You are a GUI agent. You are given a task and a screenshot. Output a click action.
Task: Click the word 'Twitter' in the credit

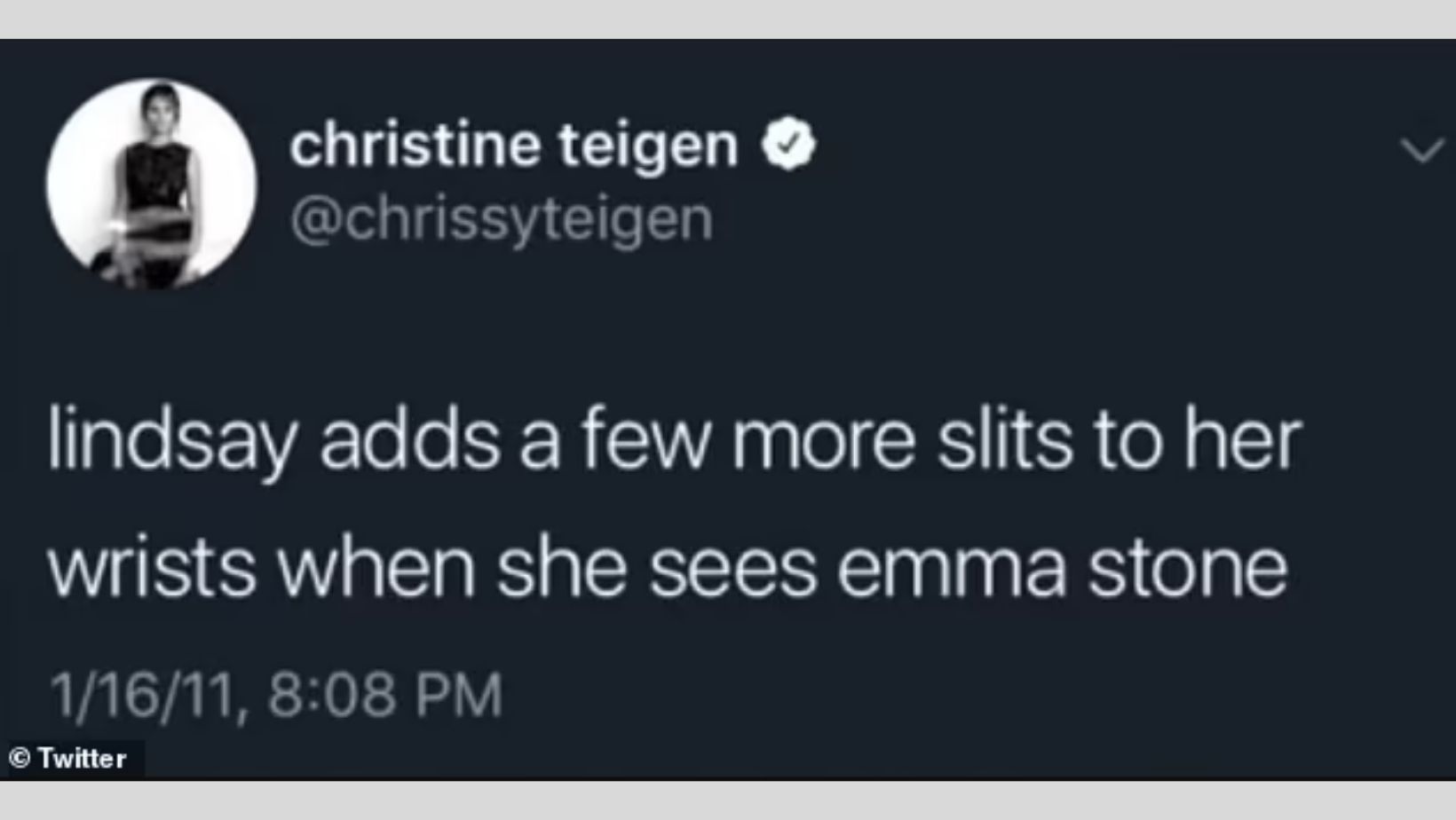click(x=82, y=759)
